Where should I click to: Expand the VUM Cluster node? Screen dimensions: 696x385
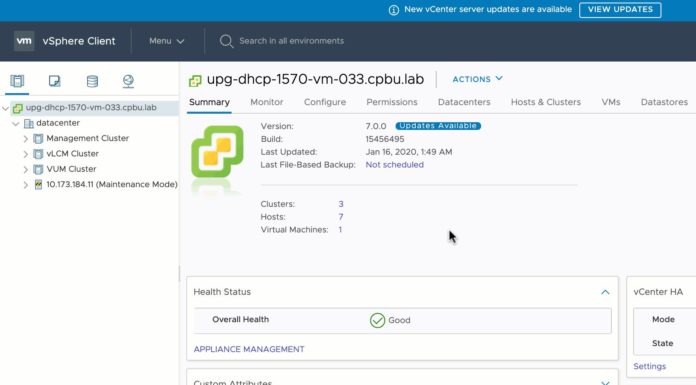(26, 170)
